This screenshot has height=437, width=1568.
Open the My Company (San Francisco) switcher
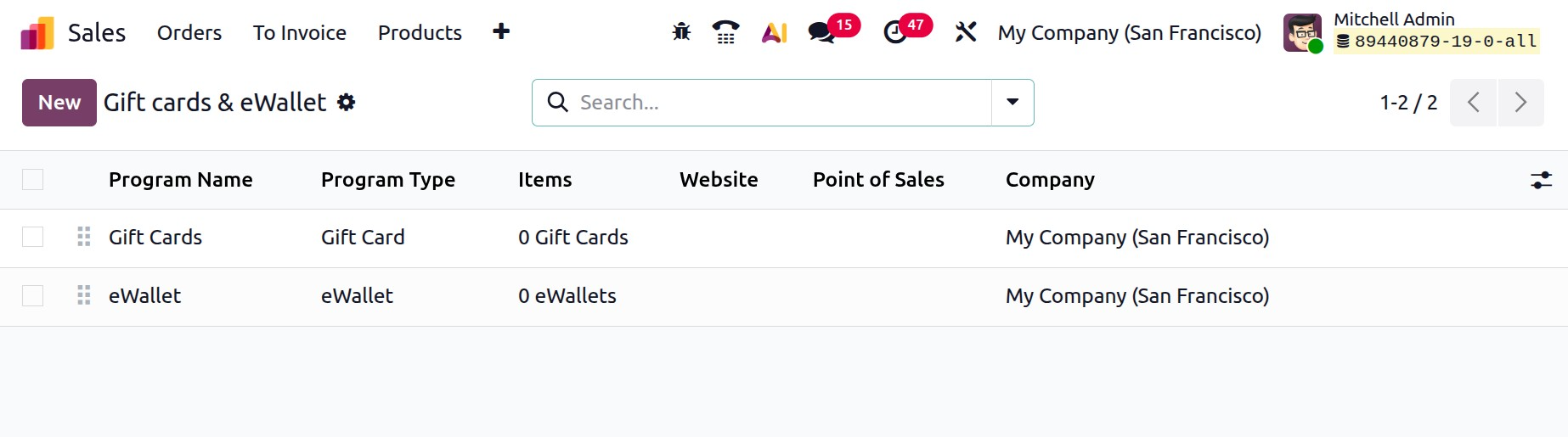coord(1129,33)
